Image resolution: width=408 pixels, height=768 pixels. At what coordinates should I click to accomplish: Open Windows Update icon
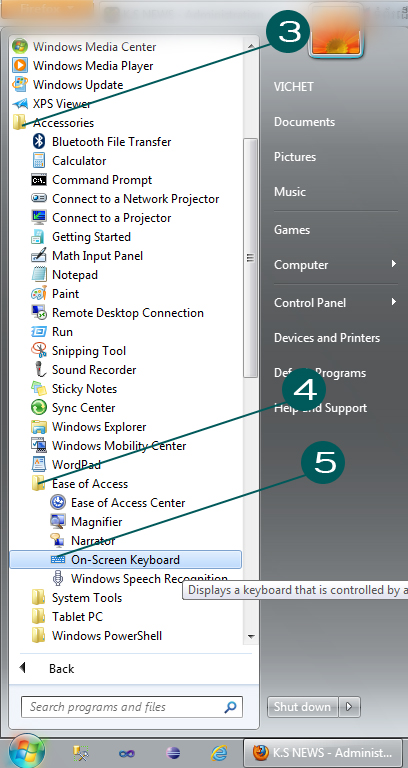click(20, 85)
